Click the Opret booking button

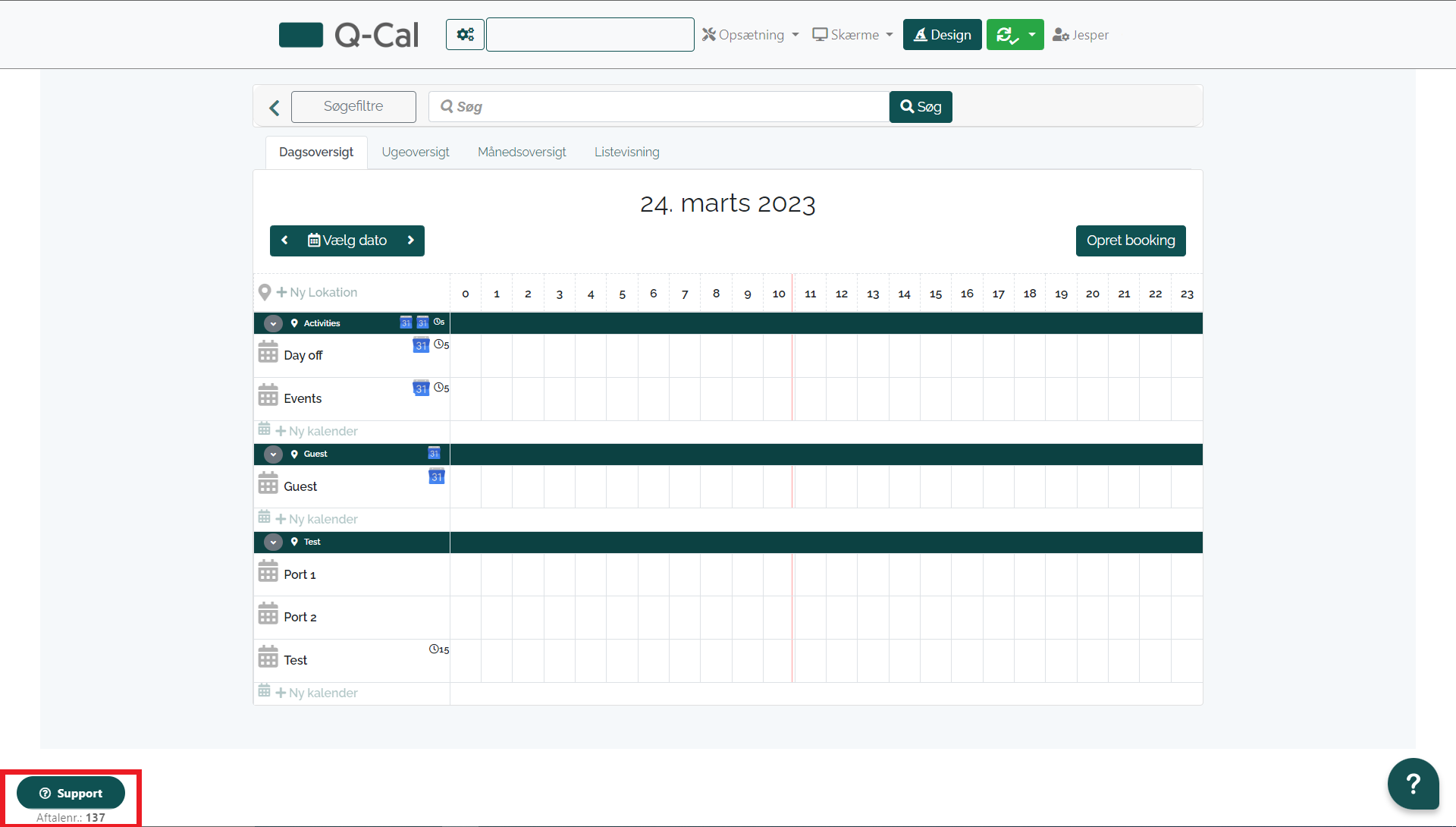coord(1131,241)
